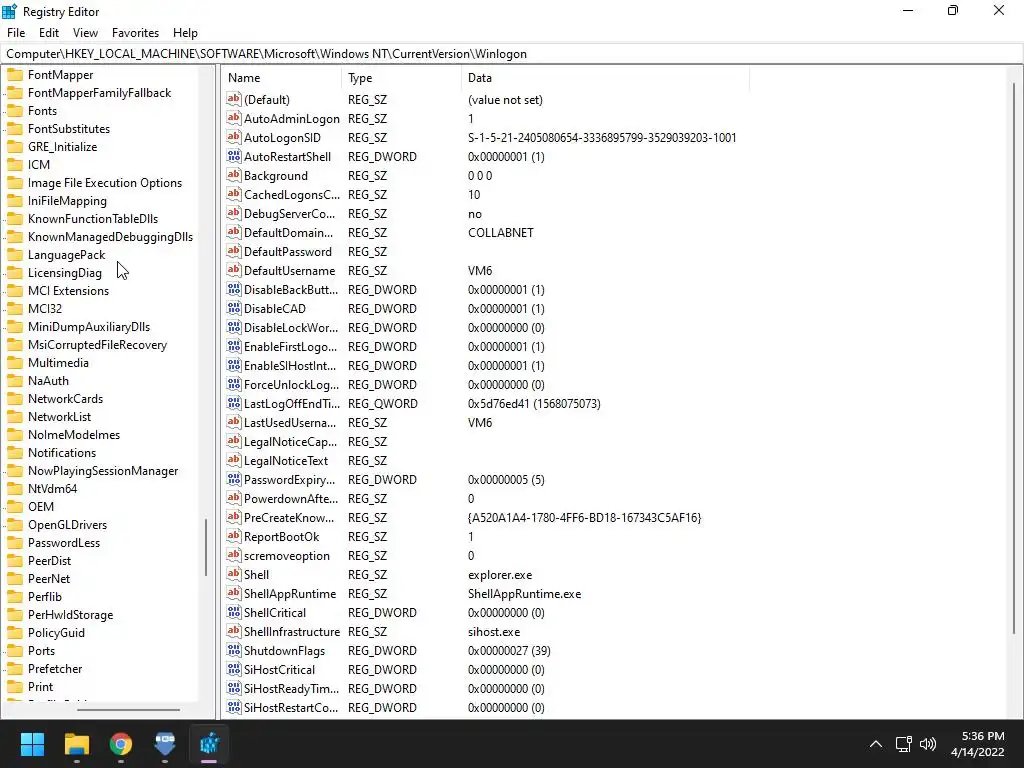Open File Explorer from the taskbar
The height and width of the screenshot is (768, 1024).
click(76, 744)
